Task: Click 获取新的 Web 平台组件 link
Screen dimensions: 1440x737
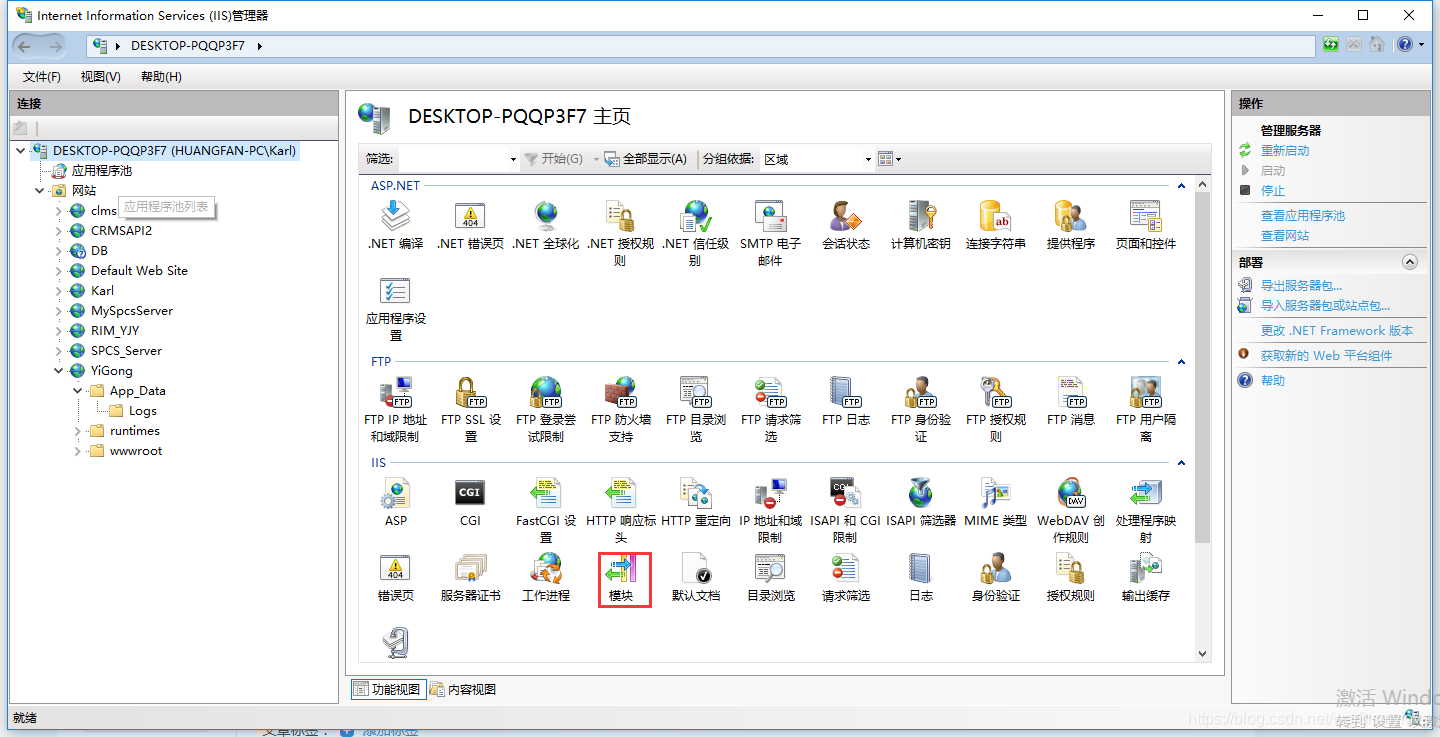Action: 1326,356
